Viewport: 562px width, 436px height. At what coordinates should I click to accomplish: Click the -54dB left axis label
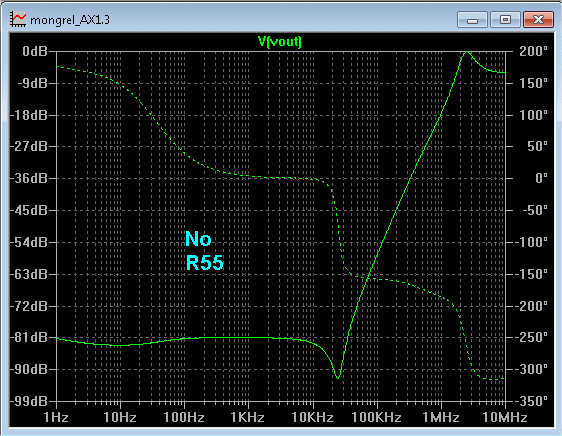(x=29, y=242)
